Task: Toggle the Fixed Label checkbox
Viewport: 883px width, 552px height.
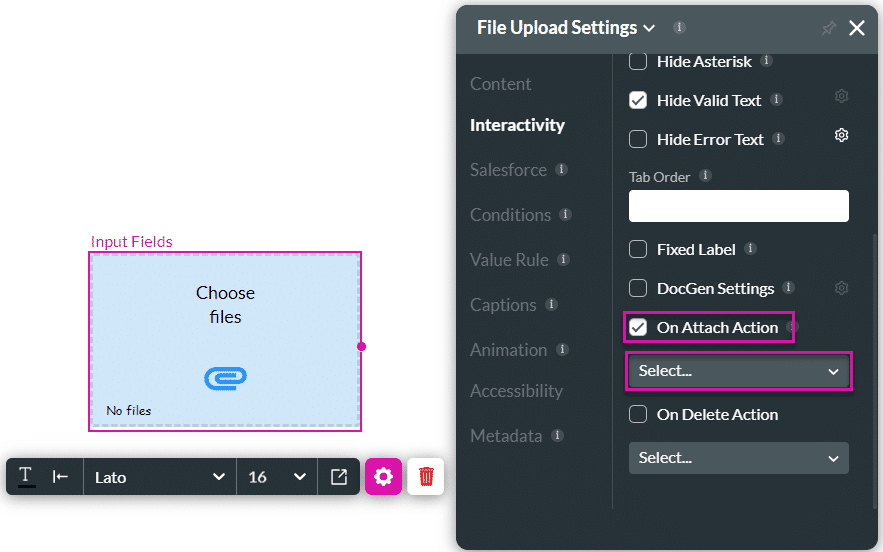Action: coord(638,249)
